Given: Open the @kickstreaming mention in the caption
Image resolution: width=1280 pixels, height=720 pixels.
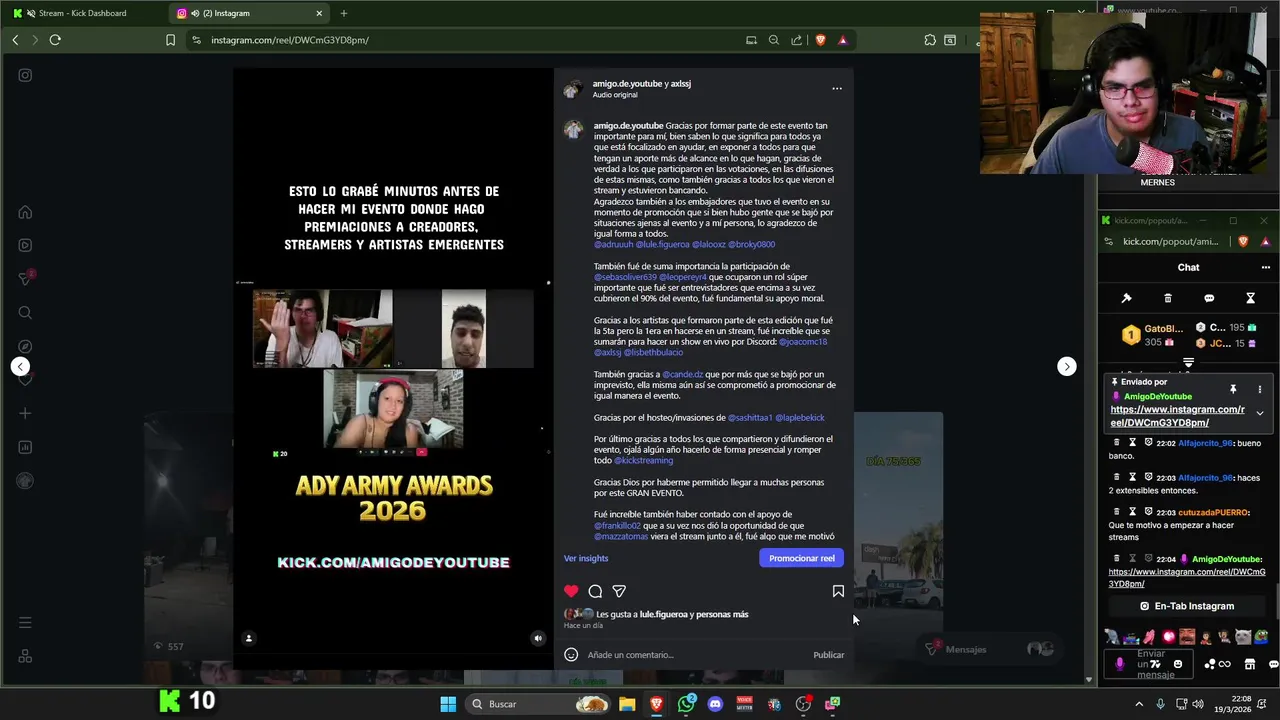Looking at the screenshot, I should 643,461.
